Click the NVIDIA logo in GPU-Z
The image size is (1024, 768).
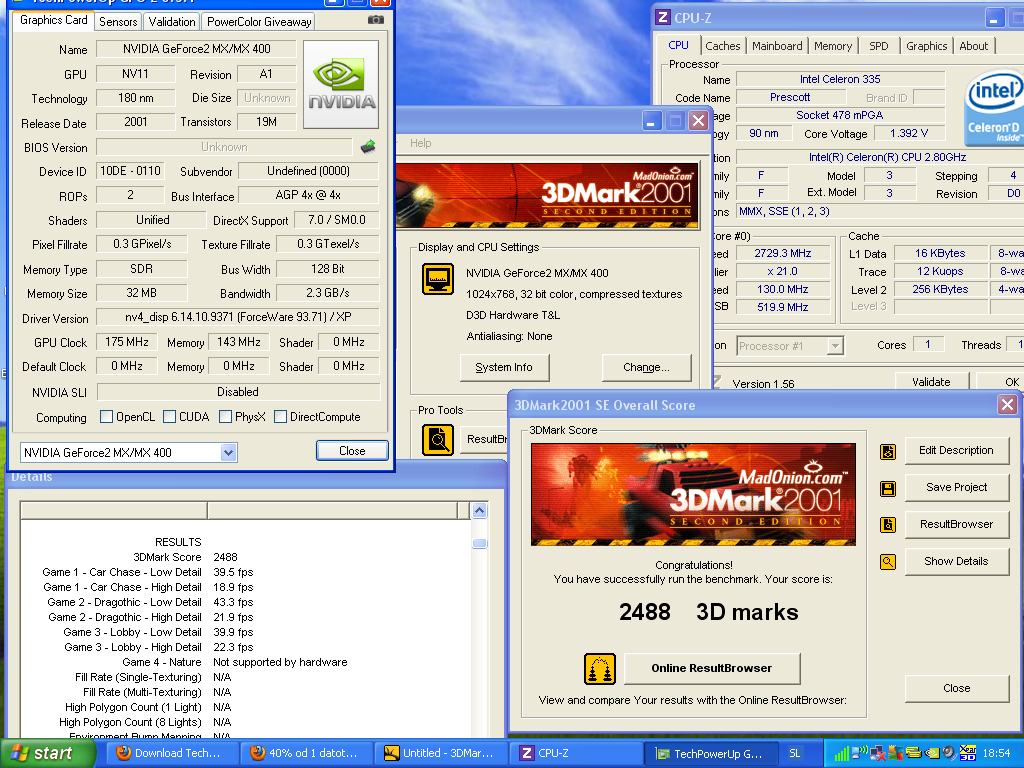(341, 84)
